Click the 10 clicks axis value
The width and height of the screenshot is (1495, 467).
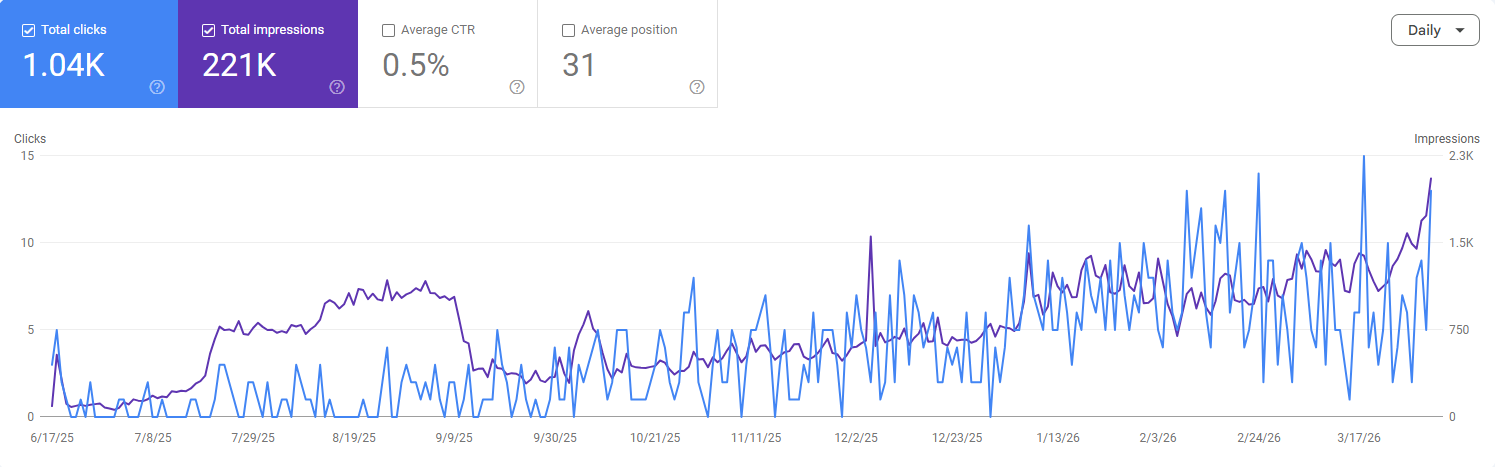27,243
